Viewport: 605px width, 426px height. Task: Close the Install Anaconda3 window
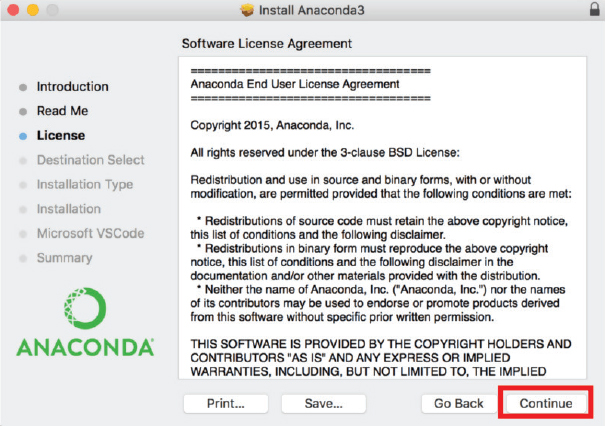[13, 10]
